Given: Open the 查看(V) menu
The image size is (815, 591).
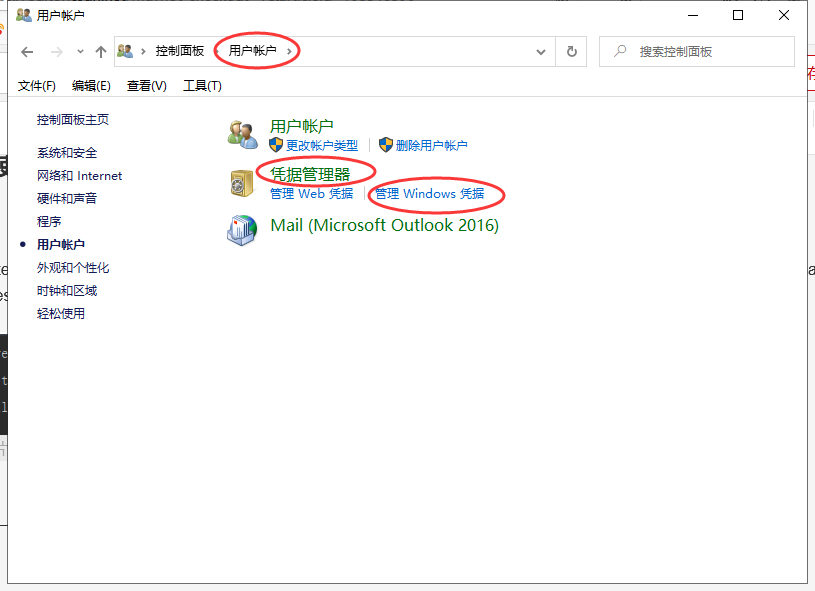Looking at the screenshot, I should click(146, 85).
